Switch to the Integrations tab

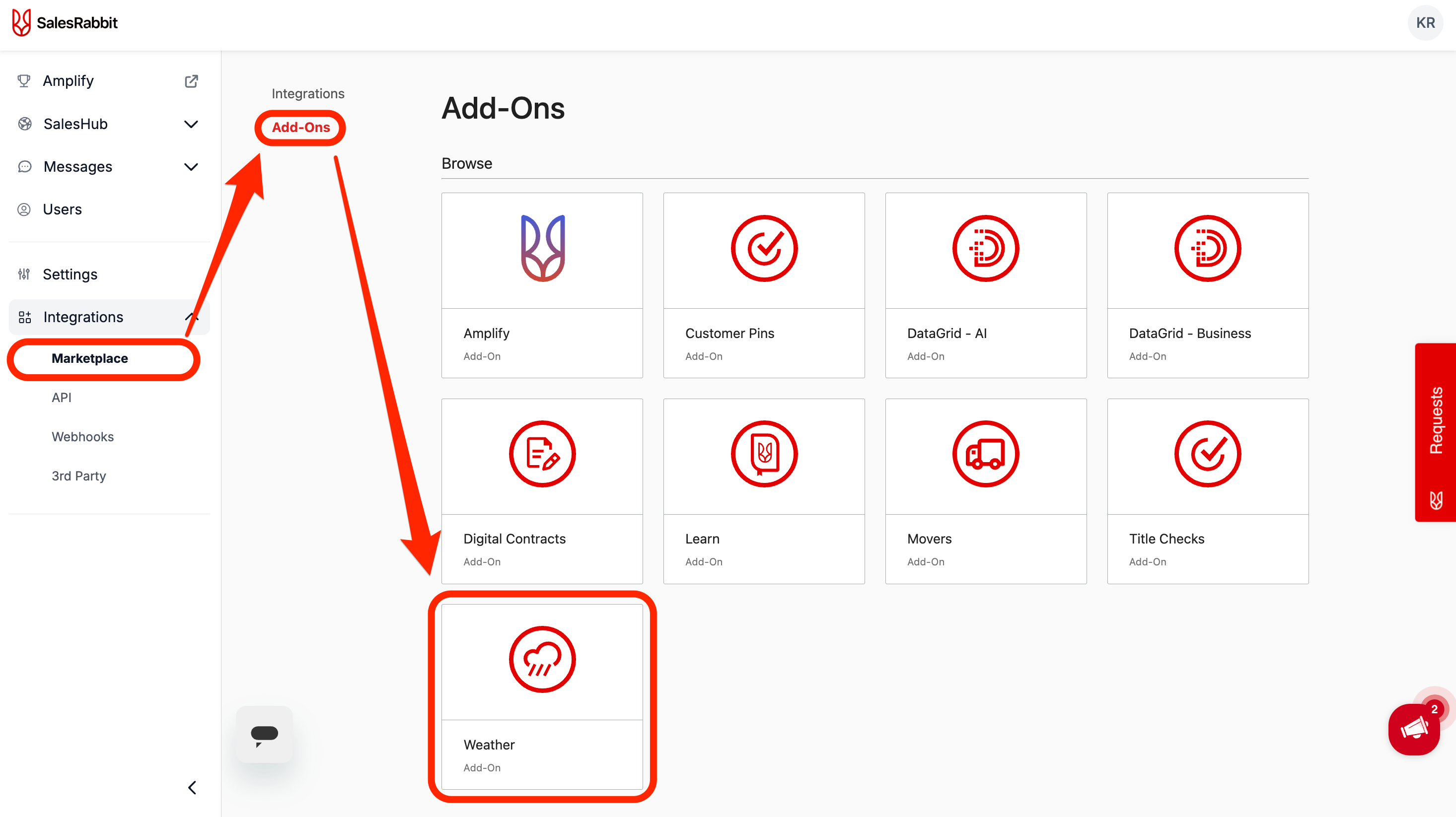(307, 93)
